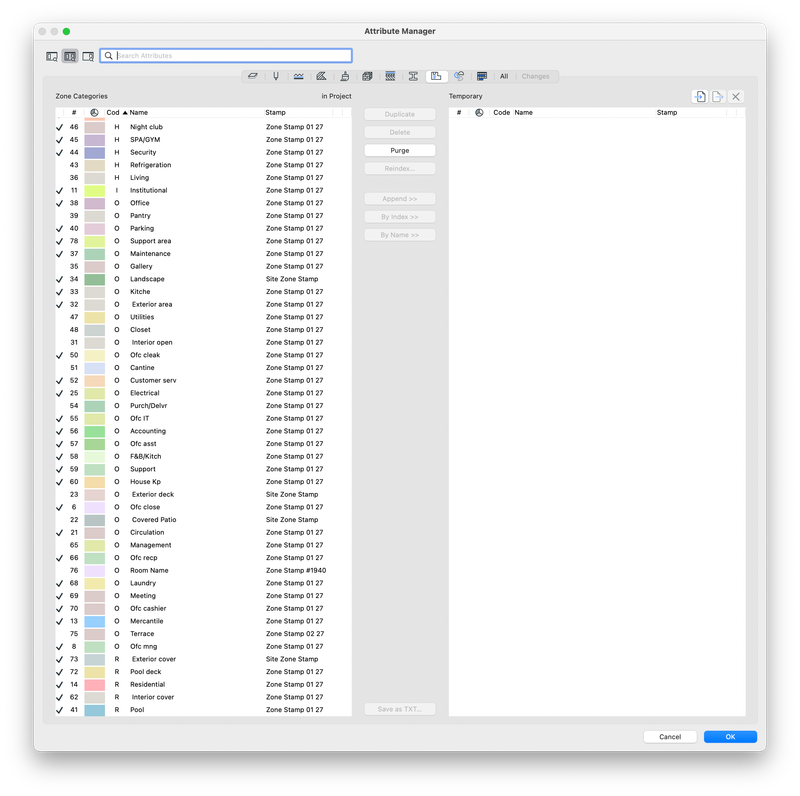Sort the Temporary list by Stamp column
800x796 pixels.
point(667,113)
